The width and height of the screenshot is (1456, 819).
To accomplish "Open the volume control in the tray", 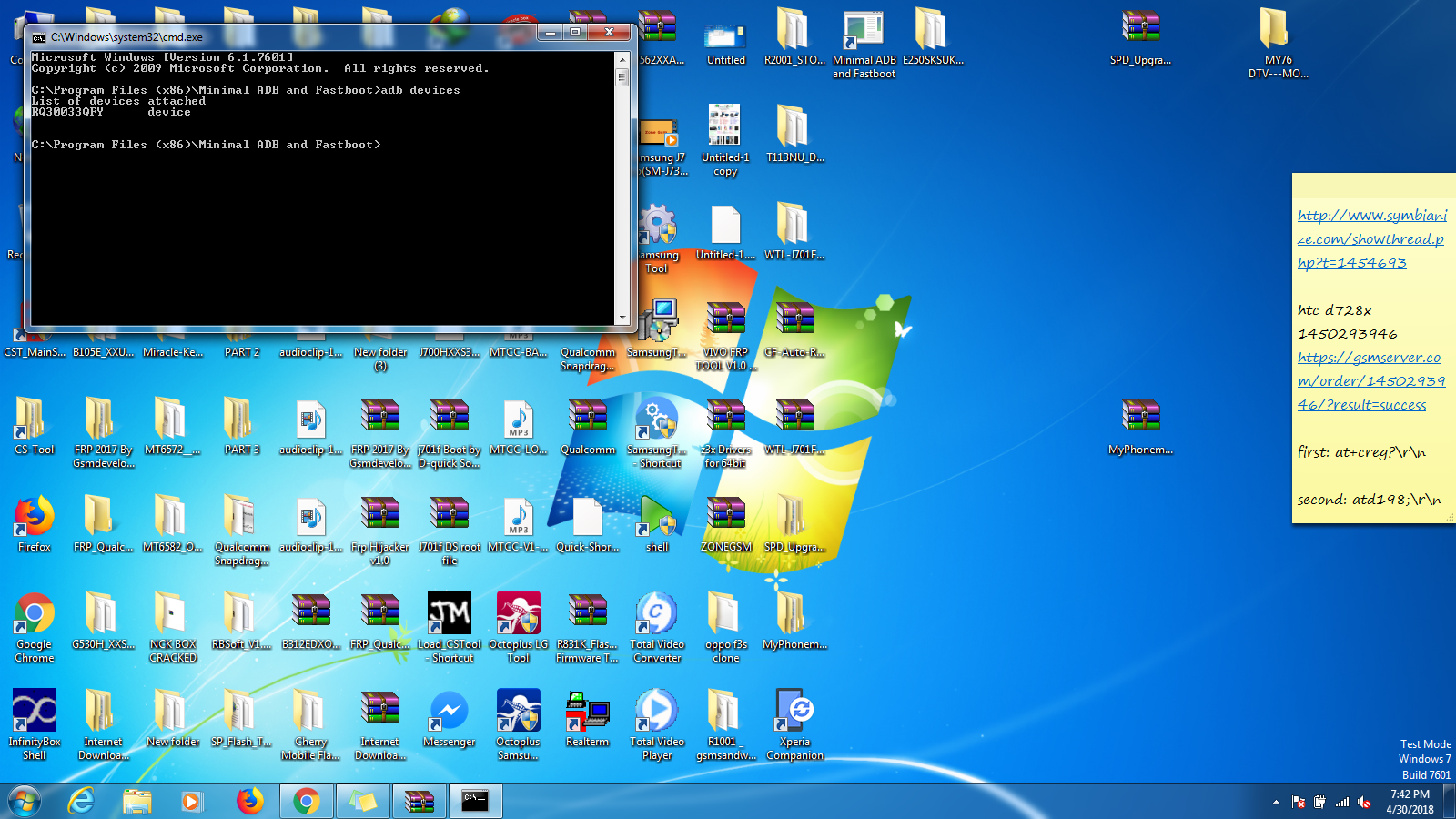I will coord(1363,802).
